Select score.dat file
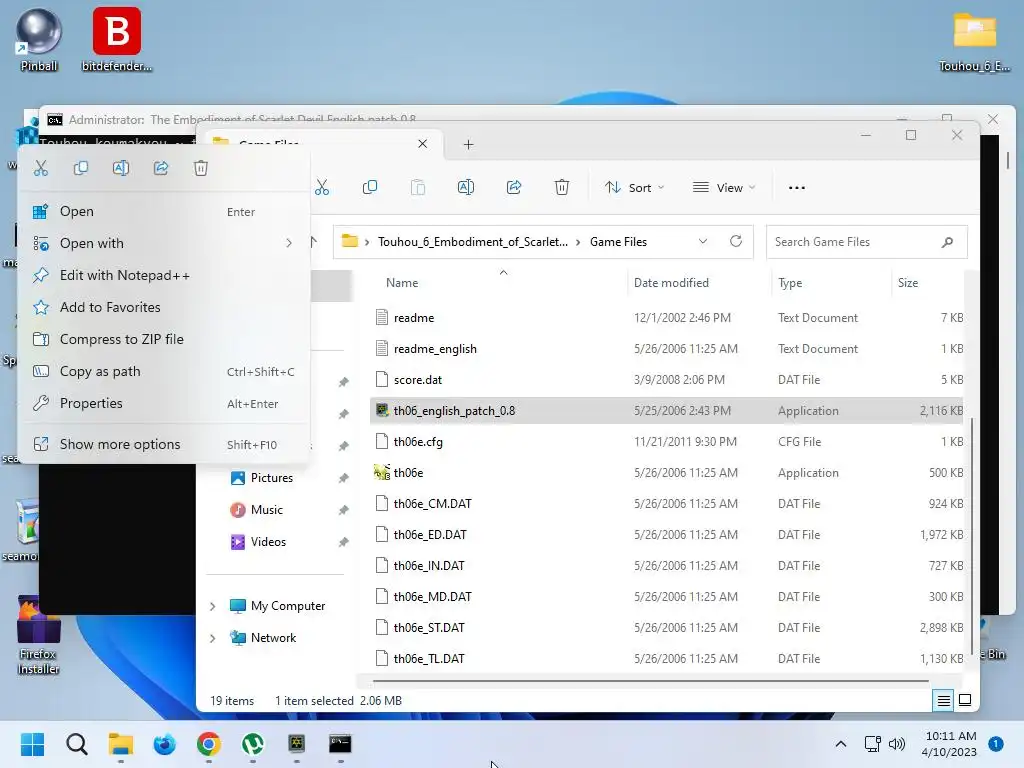 coord(666,380)
